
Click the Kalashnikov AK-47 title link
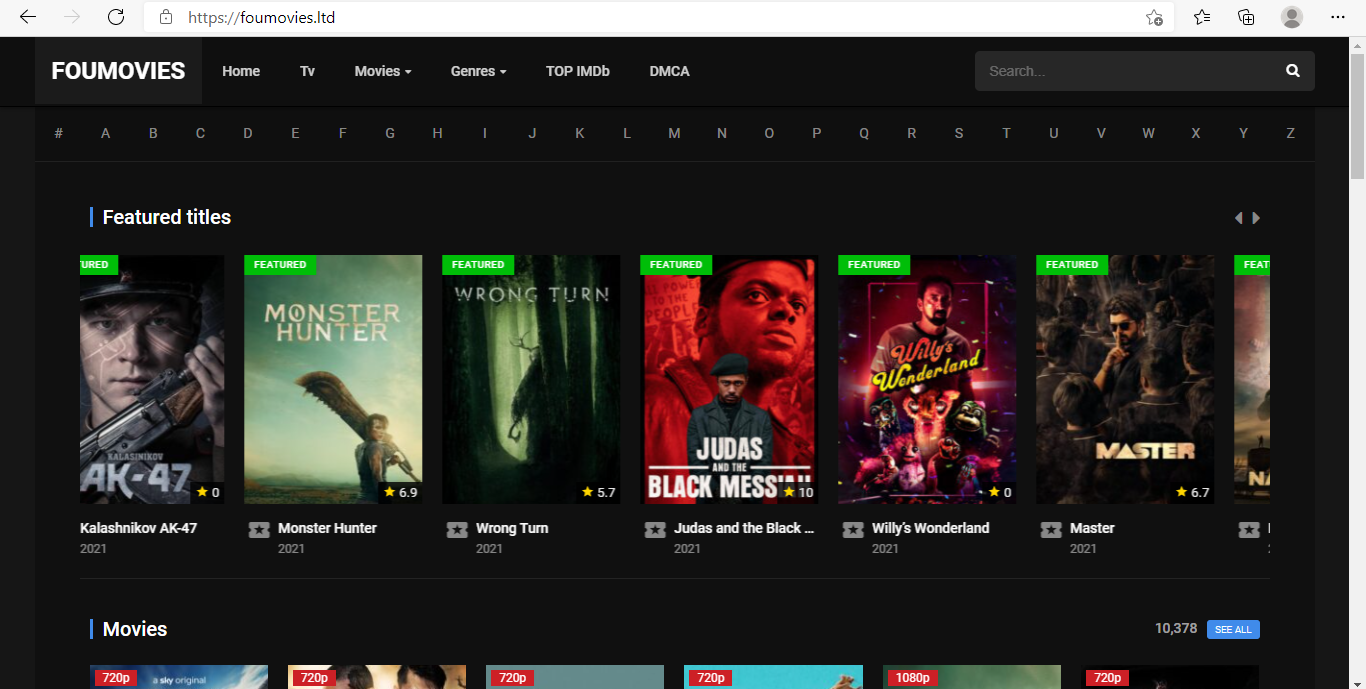tap(138, 528)
